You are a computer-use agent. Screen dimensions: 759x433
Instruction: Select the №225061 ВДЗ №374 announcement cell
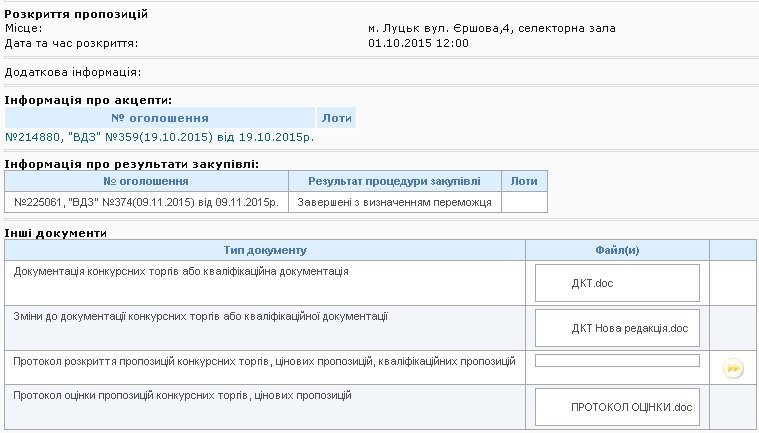tap(146, 202)
